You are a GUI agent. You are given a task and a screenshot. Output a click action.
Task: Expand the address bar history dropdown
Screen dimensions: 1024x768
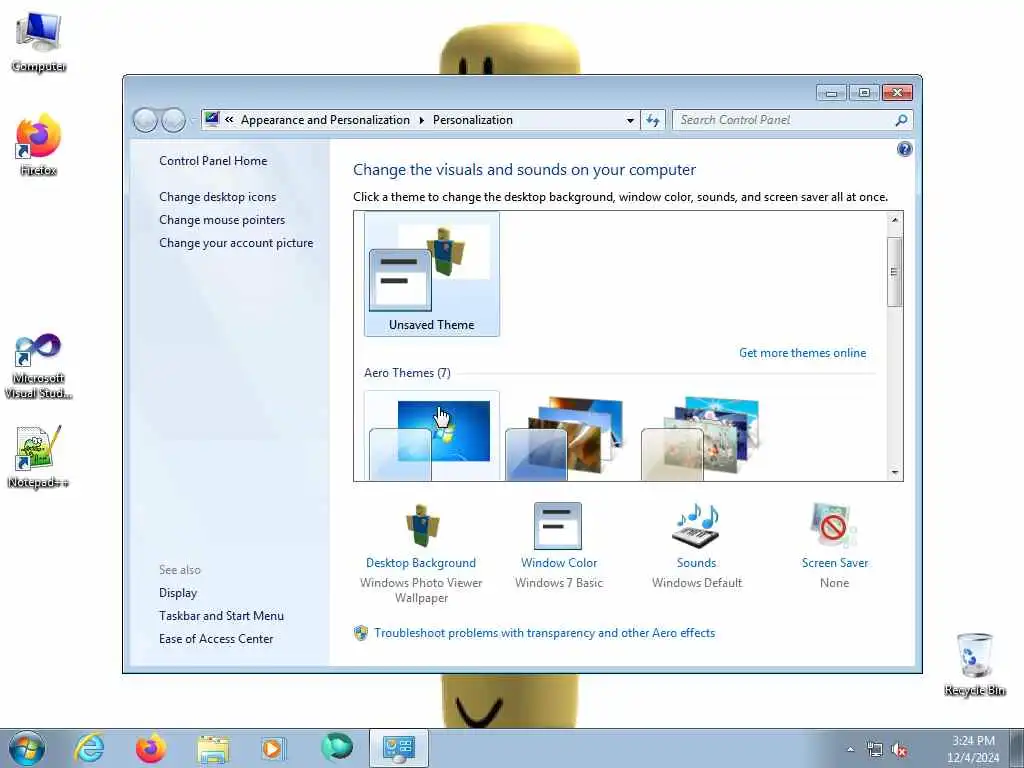click(630, 120)
